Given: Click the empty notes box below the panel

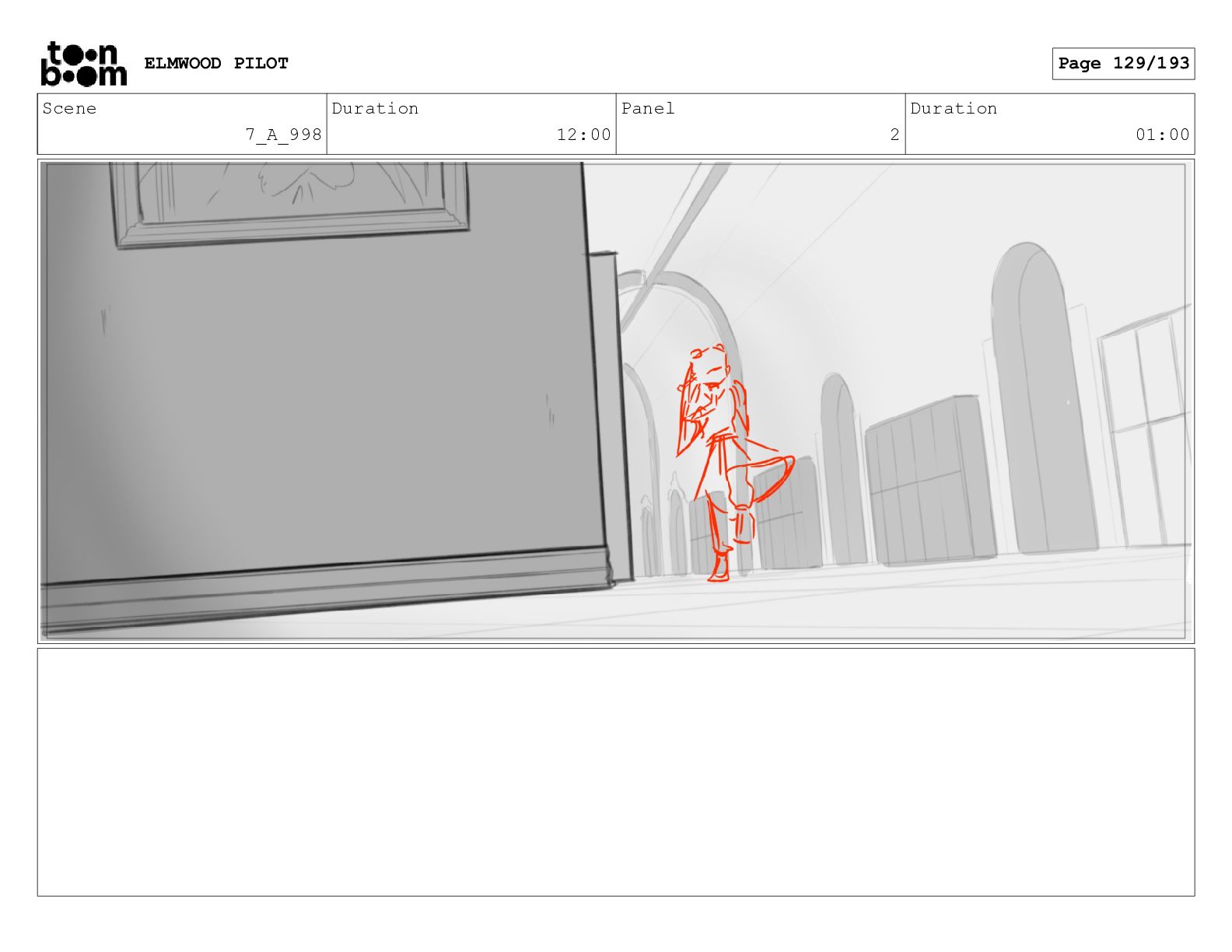Looking at the screenshot, I should click(x=615, y=772).
